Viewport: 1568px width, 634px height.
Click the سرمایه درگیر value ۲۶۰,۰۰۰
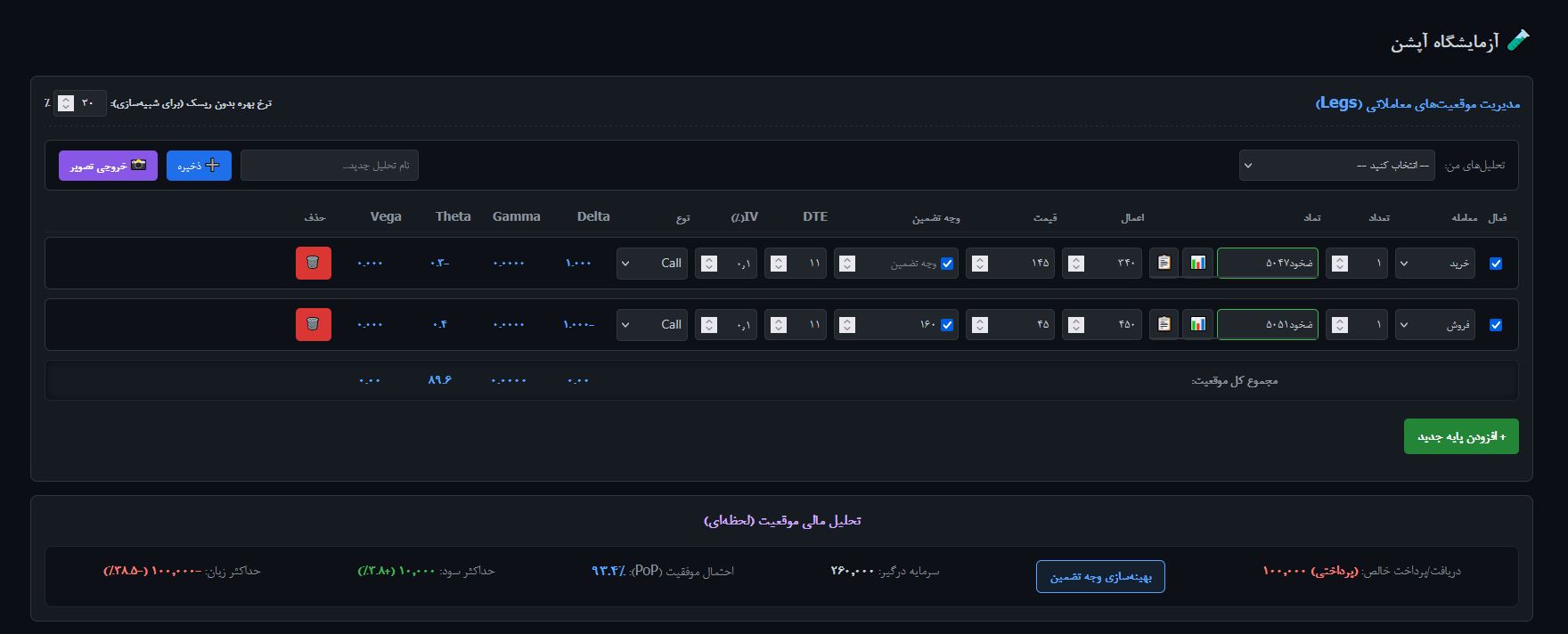[x=853, y=571]
